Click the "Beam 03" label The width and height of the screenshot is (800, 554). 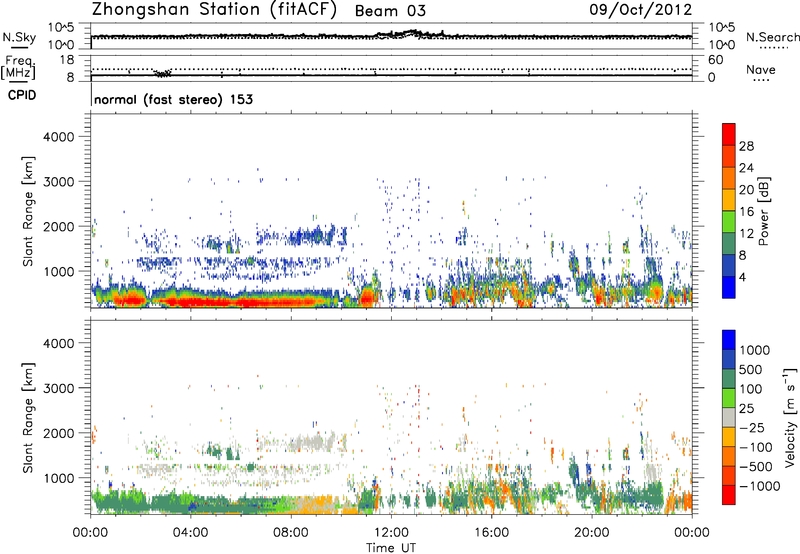click(390, 11)
